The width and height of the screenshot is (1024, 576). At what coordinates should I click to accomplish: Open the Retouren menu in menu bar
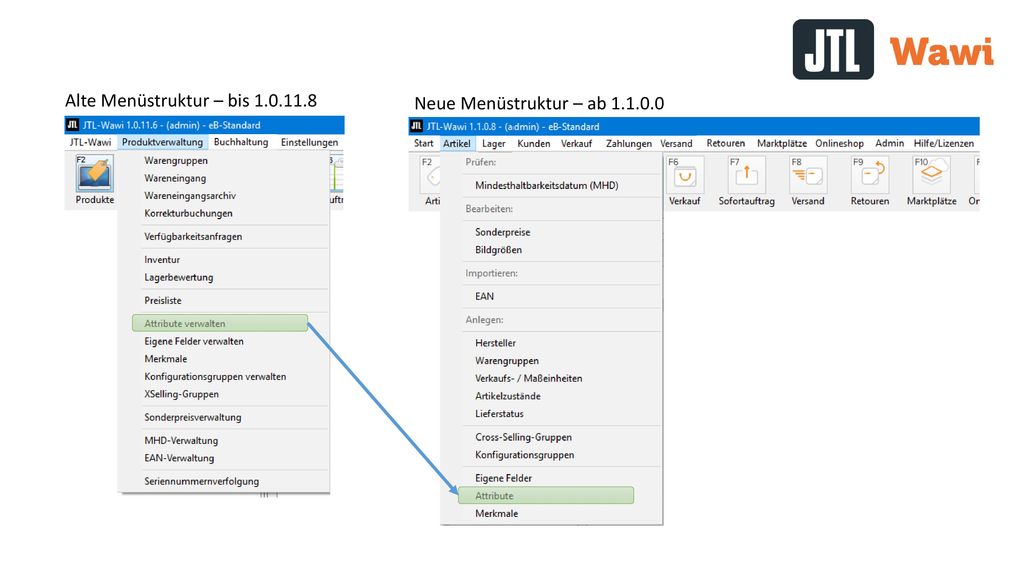(726, 143)
